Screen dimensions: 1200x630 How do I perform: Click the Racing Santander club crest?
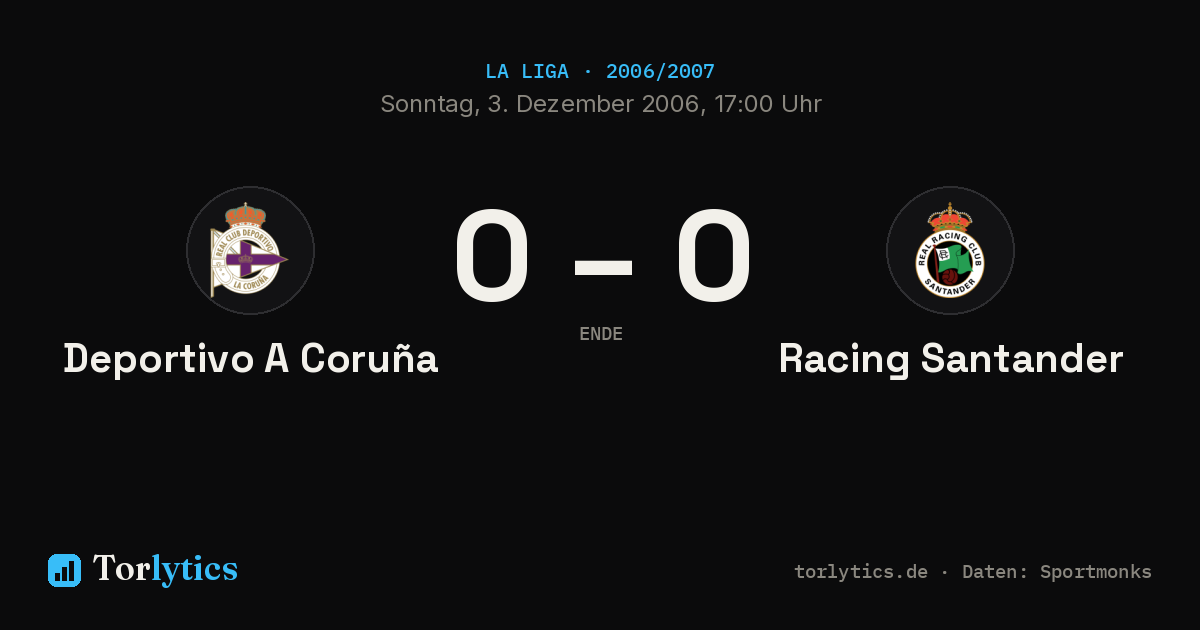(x=950, y=250)
